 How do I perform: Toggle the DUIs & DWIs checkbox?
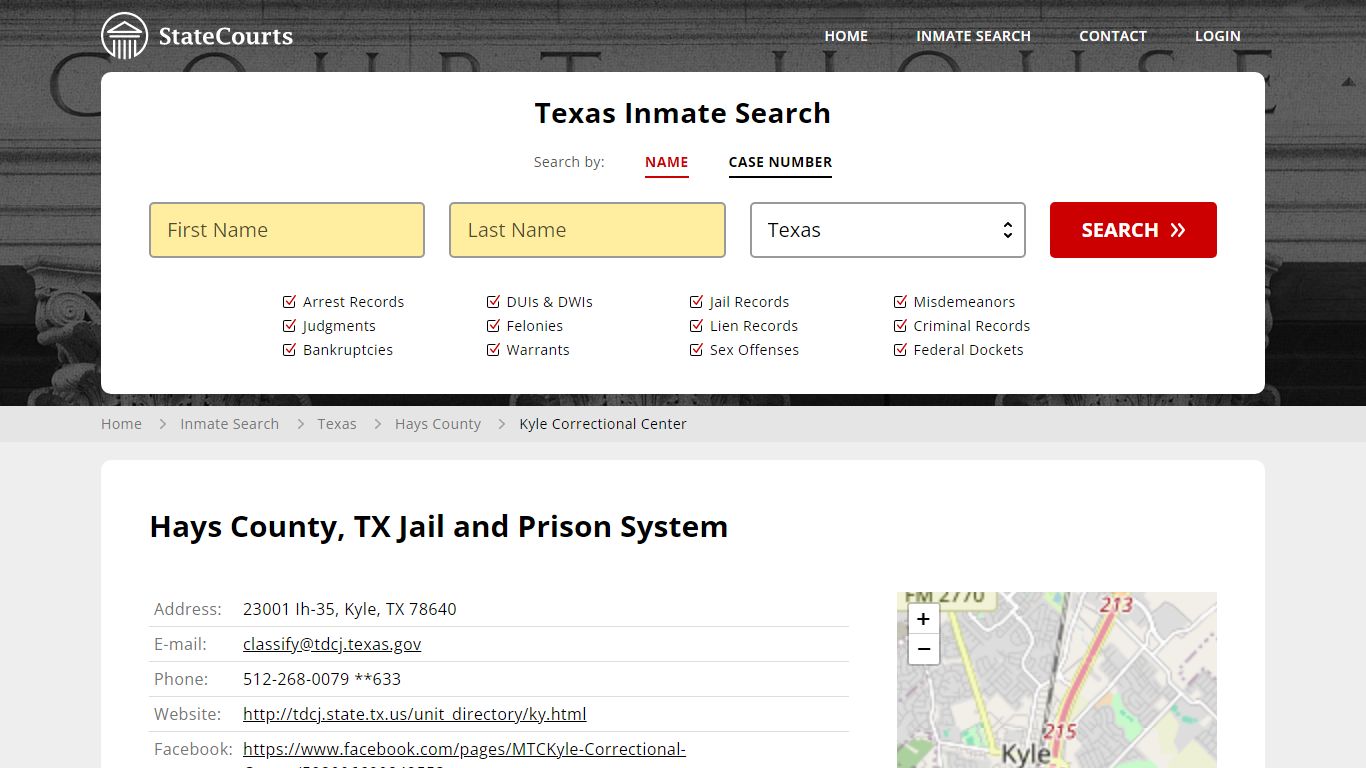tap(493, 302)
